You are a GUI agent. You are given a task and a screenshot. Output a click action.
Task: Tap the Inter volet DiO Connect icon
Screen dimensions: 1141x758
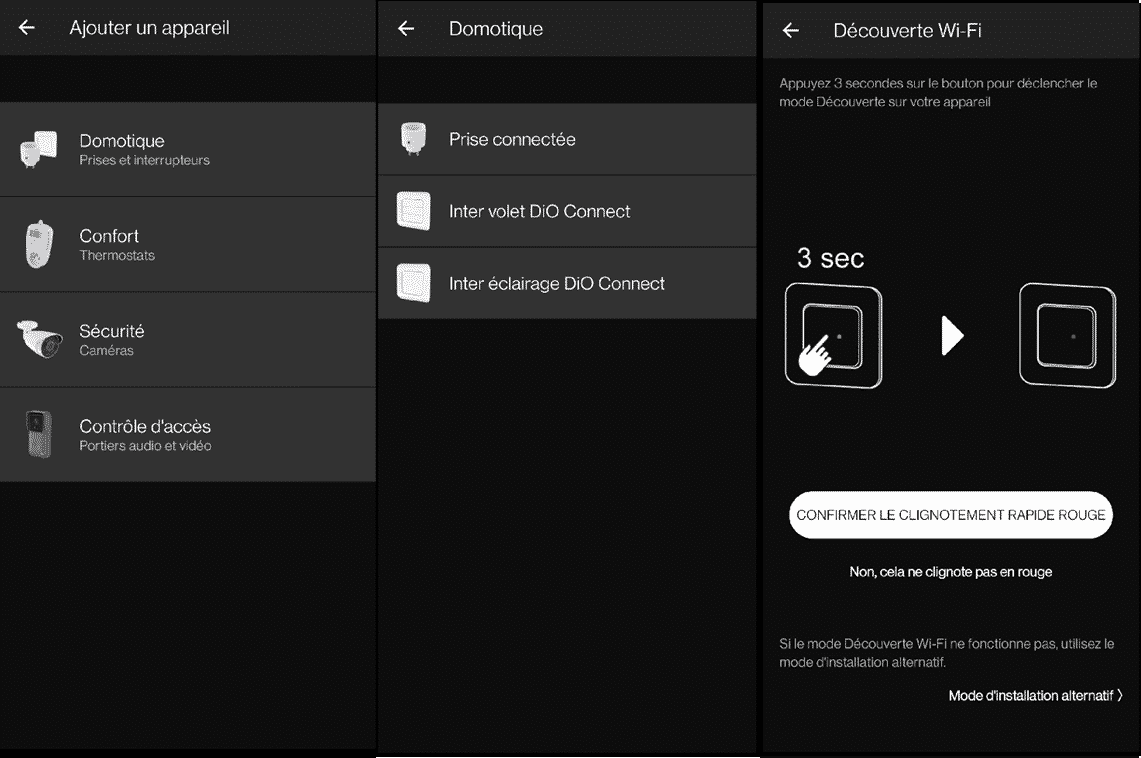click(x=413, y=211)
